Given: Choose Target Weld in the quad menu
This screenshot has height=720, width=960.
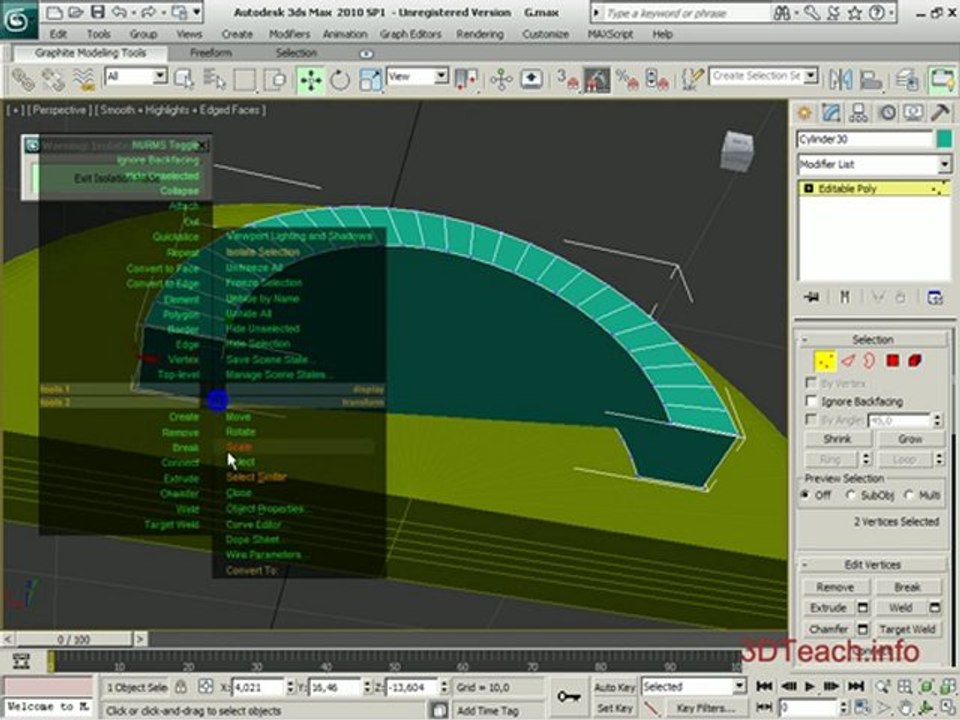Looking at the screenshot, I should point(171,525).
